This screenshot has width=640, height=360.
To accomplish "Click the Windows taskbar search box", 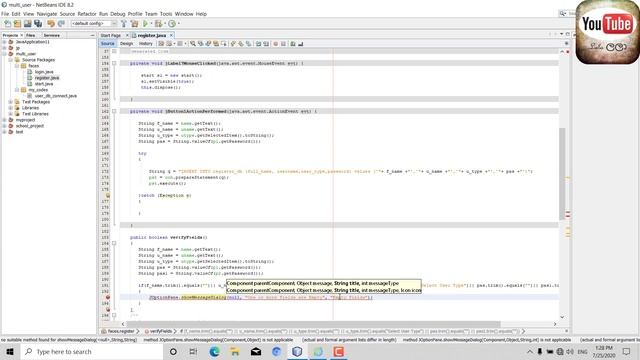I will click(x=92, y=351).
